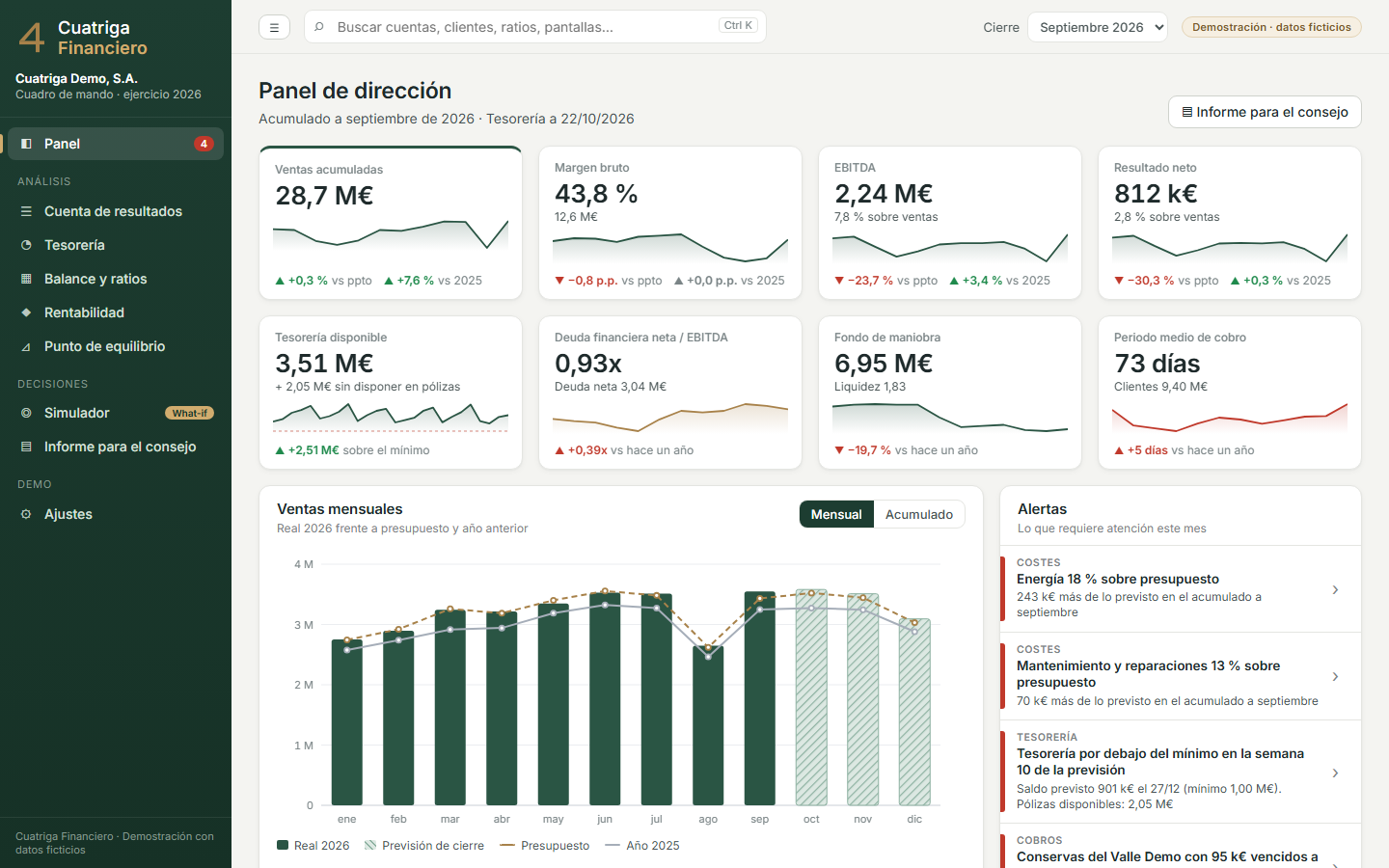This screenshot has height=868, width=1389.
Task: Click the Deuda financiera neta / EBITDA card
Action: [x=670, y=393]
